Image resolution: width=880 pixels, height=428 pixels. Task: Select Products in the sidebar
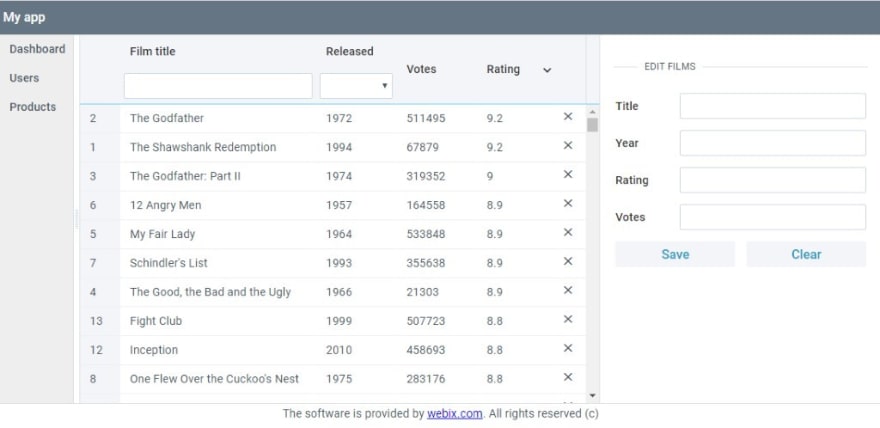coord(33,107)
